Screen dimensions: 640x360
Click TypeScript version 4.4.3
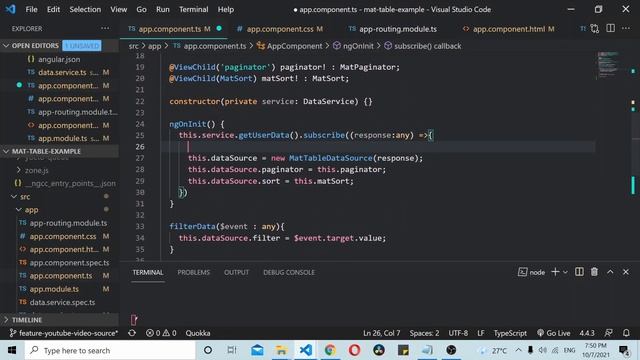(x=587, y=333)
